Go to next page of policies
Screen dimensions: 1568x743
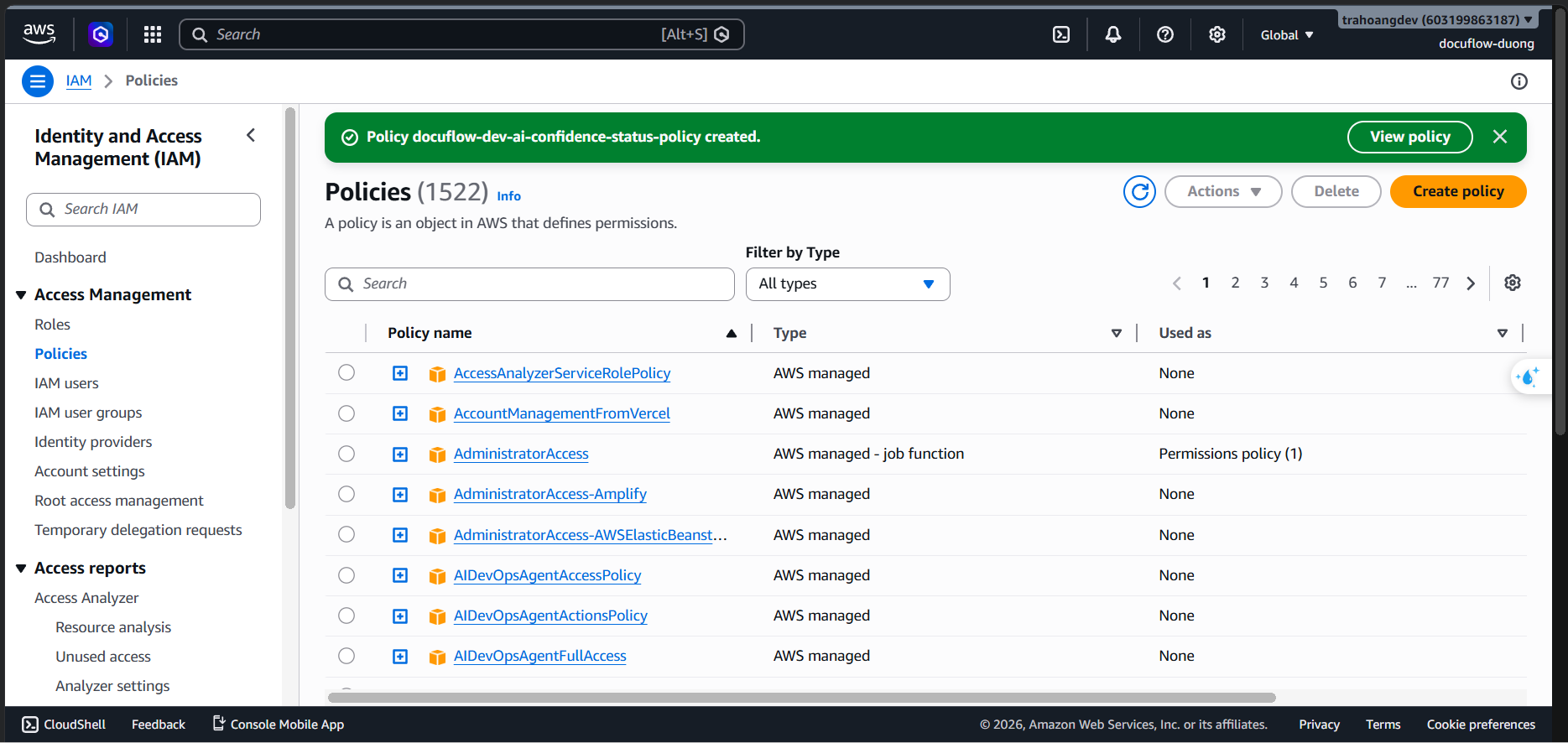tap(1471, 283)
